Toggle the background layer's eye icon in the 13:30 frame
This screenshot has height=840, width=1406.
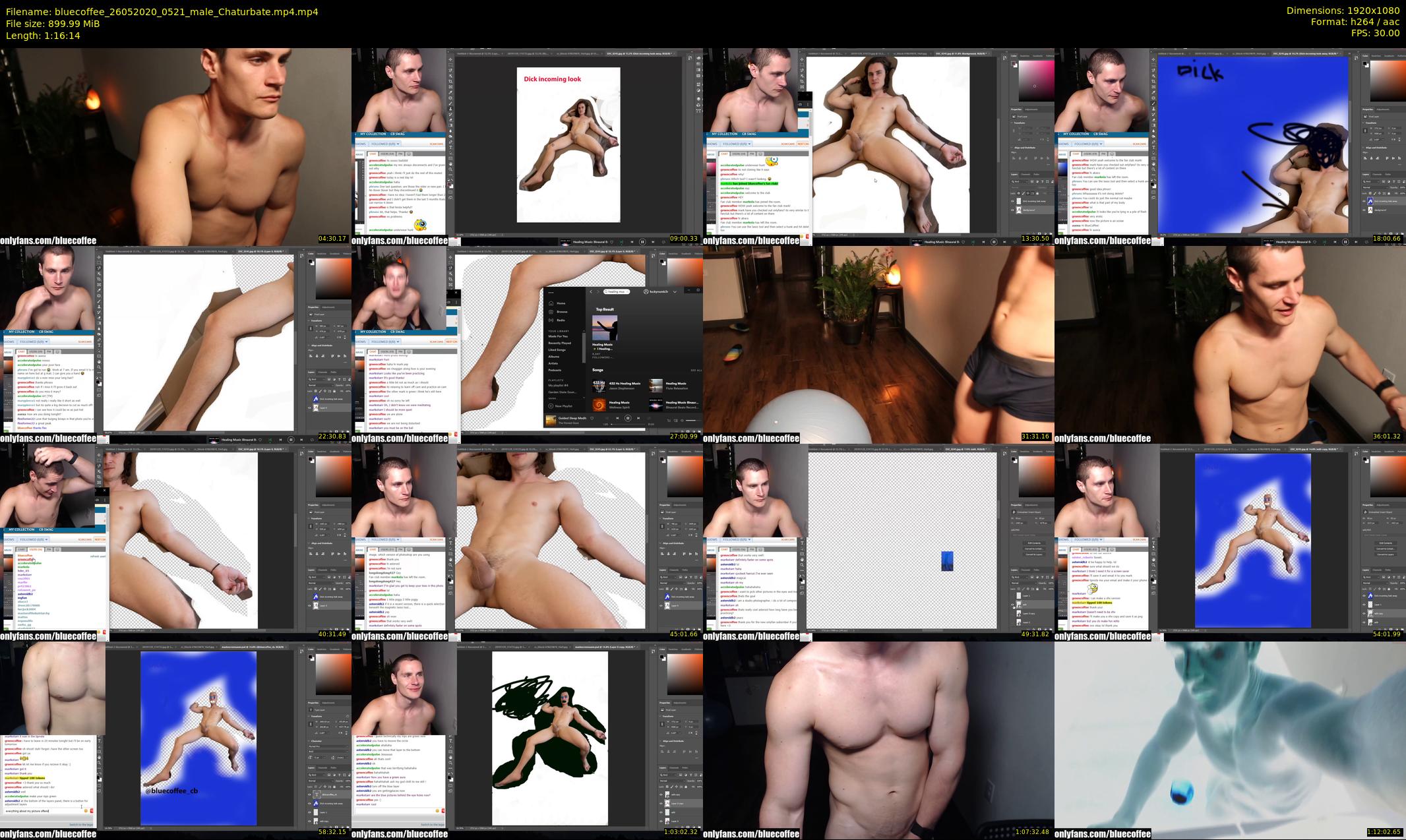tap(1013, 210)
